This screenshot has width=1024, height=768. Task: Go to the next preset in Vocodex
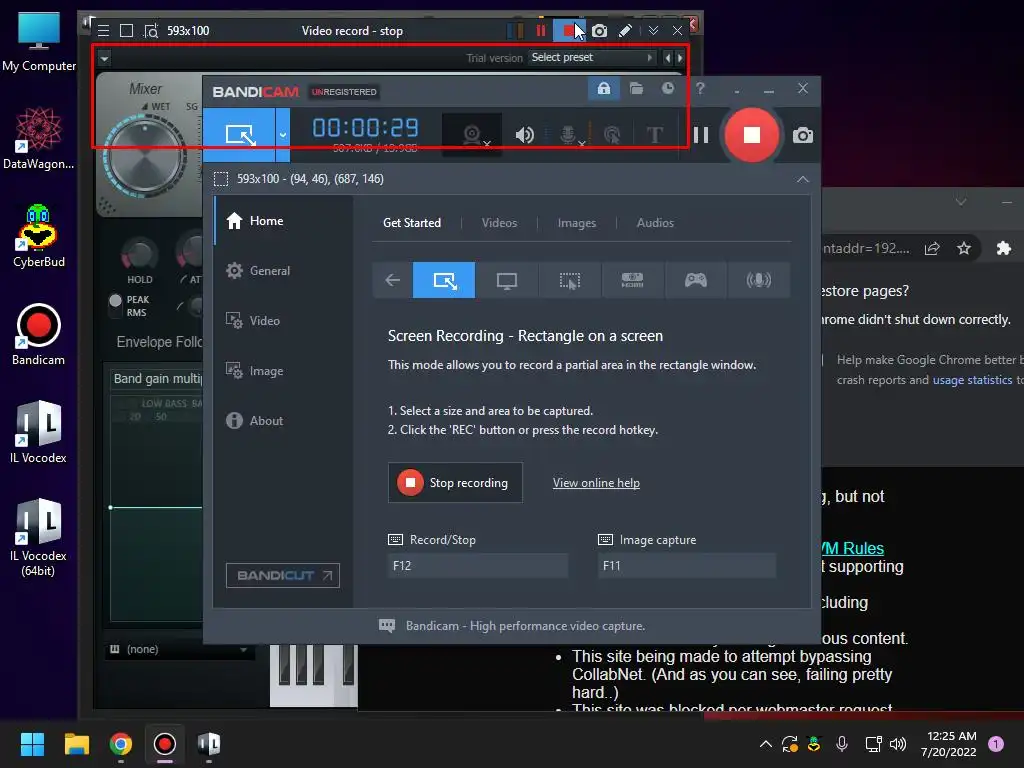[680, 58]
